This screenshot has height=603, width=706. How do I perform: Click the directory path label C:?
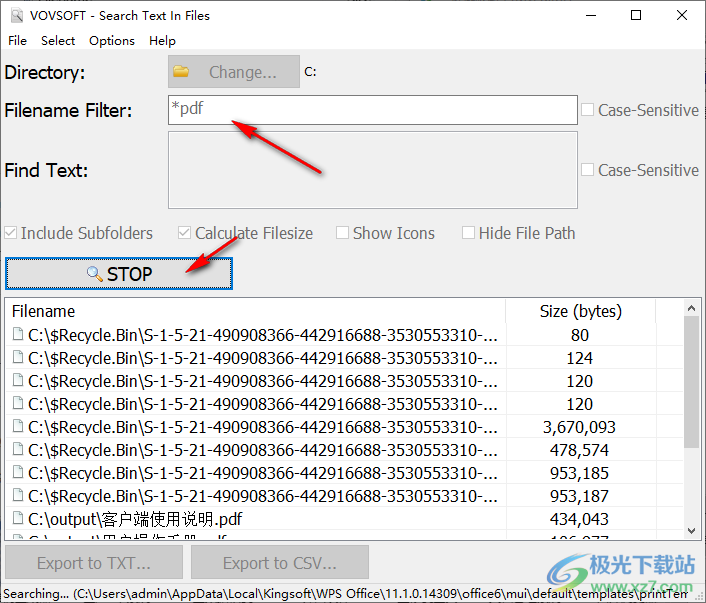click(x=310, y=72)
